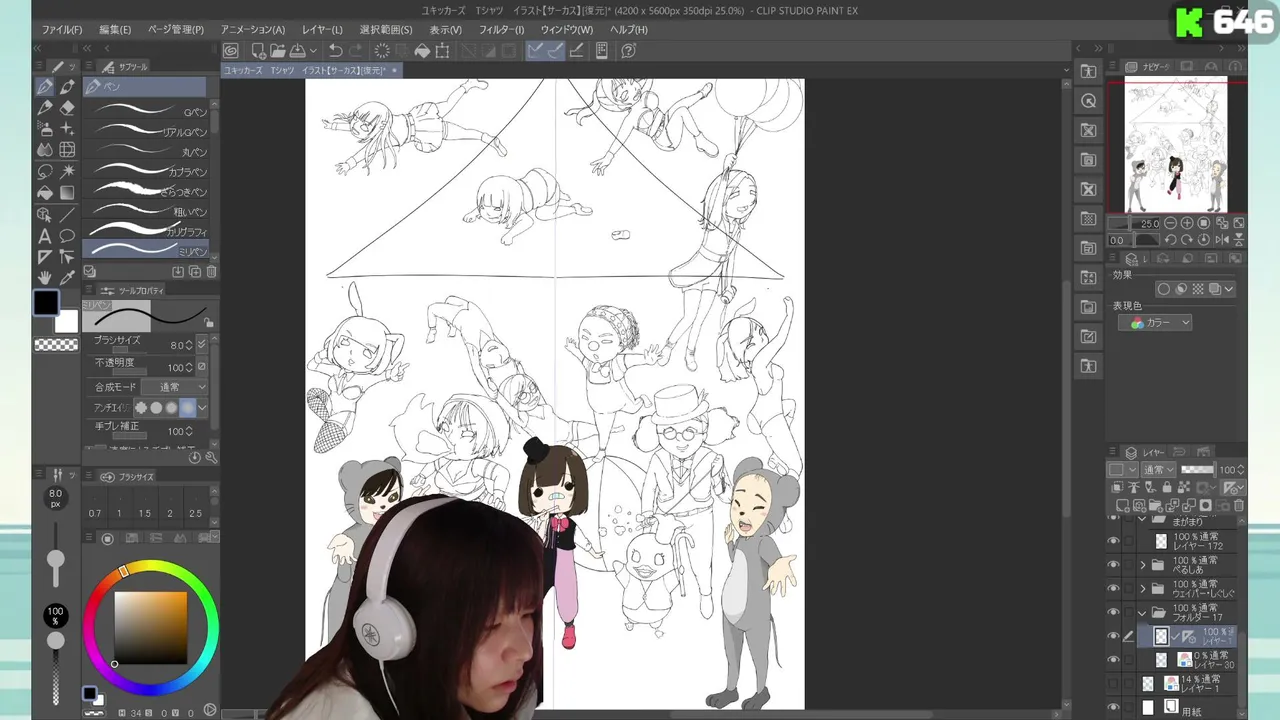
Task: Click the Scale/Rotate transform icon
Action: pos(442,51)
